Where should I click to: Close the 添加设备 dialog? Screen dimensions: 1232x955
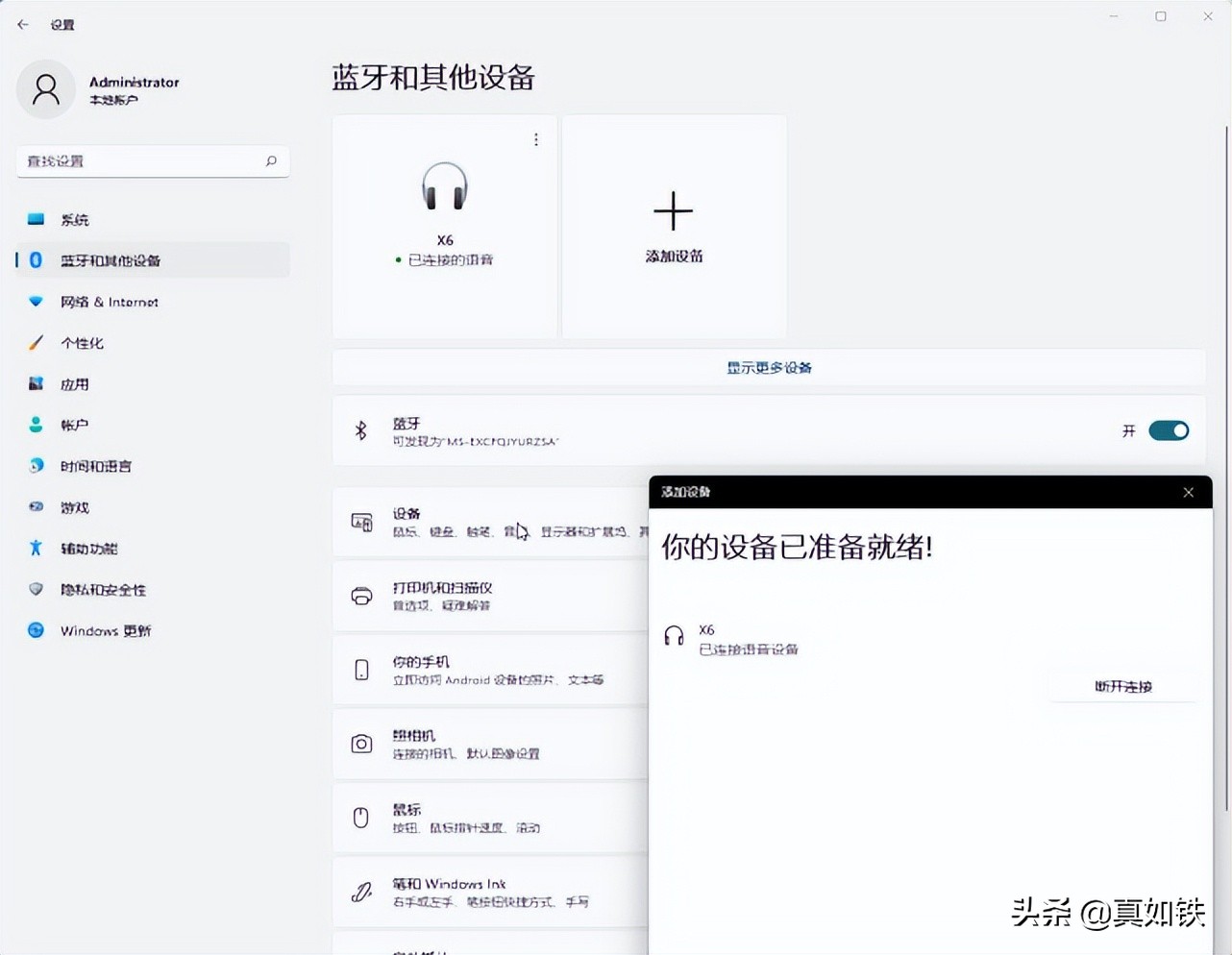(1188, 492)
